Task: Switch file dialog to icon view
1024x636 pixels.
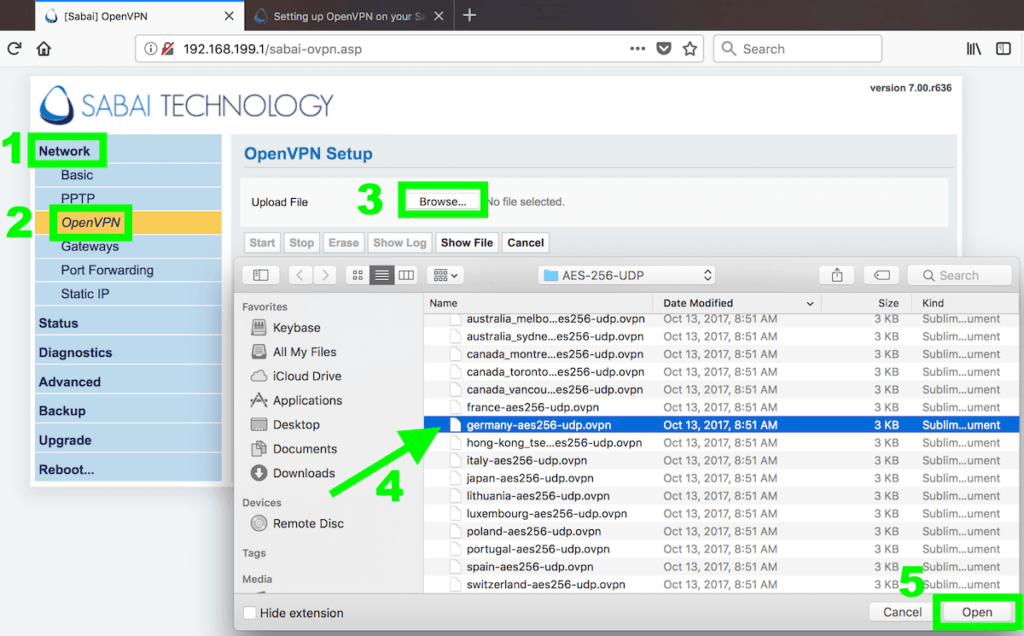Action: (x=357, y=275)
